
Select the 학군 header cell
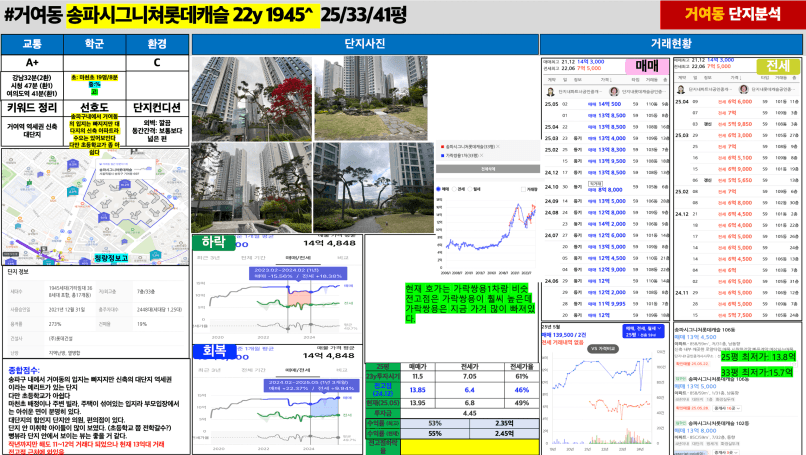click(95, 44)
